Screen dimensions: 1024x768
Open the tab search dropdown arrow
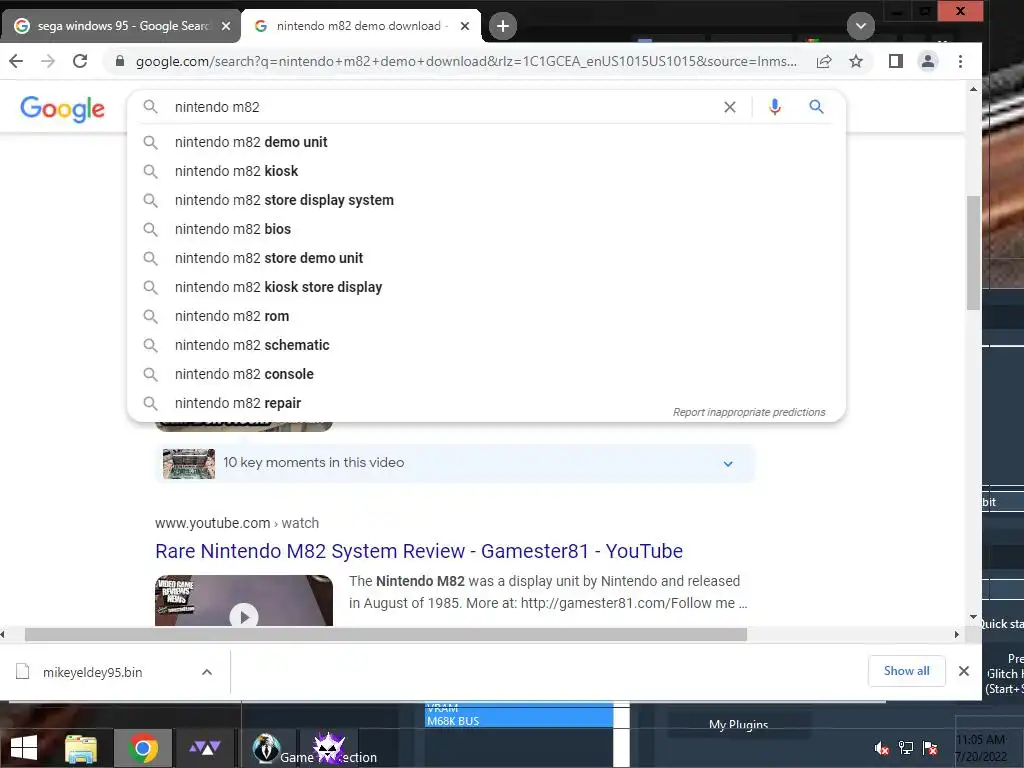coord(861,26)
